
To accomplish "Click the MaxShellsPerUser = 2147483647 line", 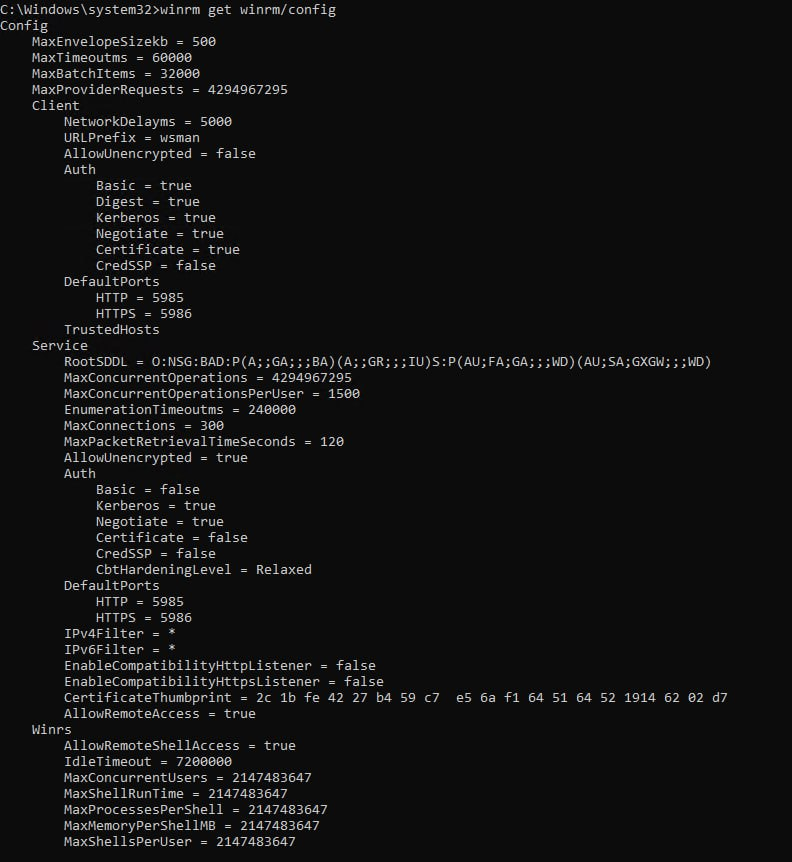I will coord(180,842).
